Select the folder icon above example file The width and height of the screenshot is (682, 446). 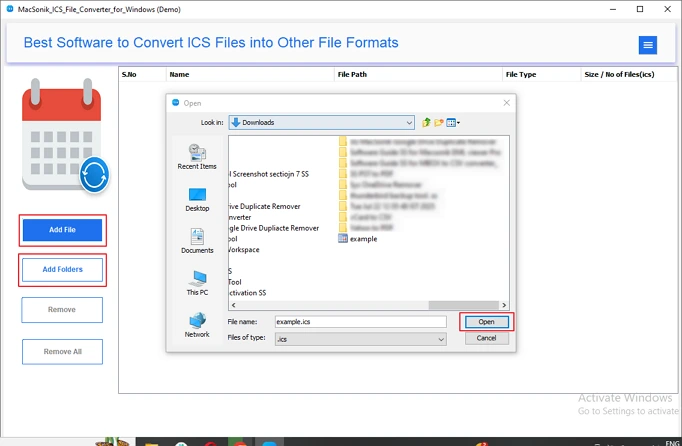point(343,228)
